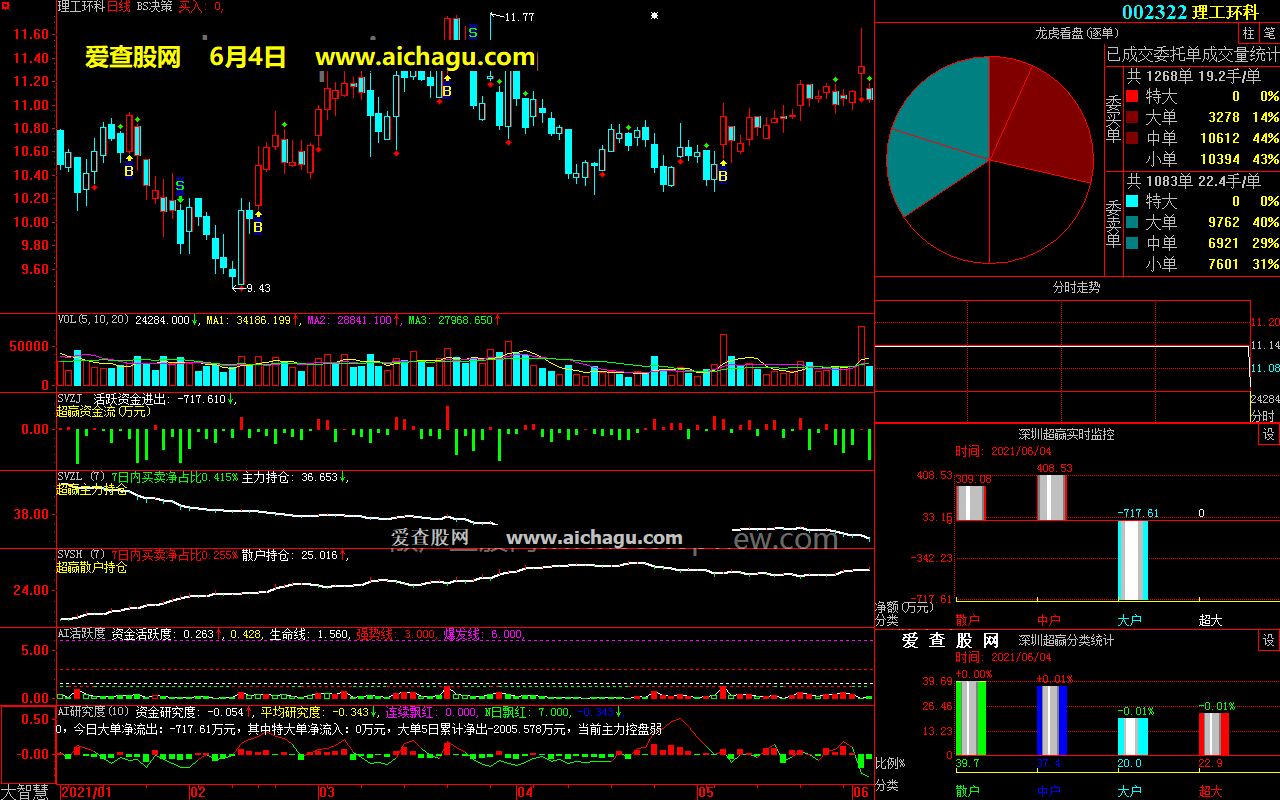Click the 9.43 low price label
1280x800 pixels.
pos(258,288)
